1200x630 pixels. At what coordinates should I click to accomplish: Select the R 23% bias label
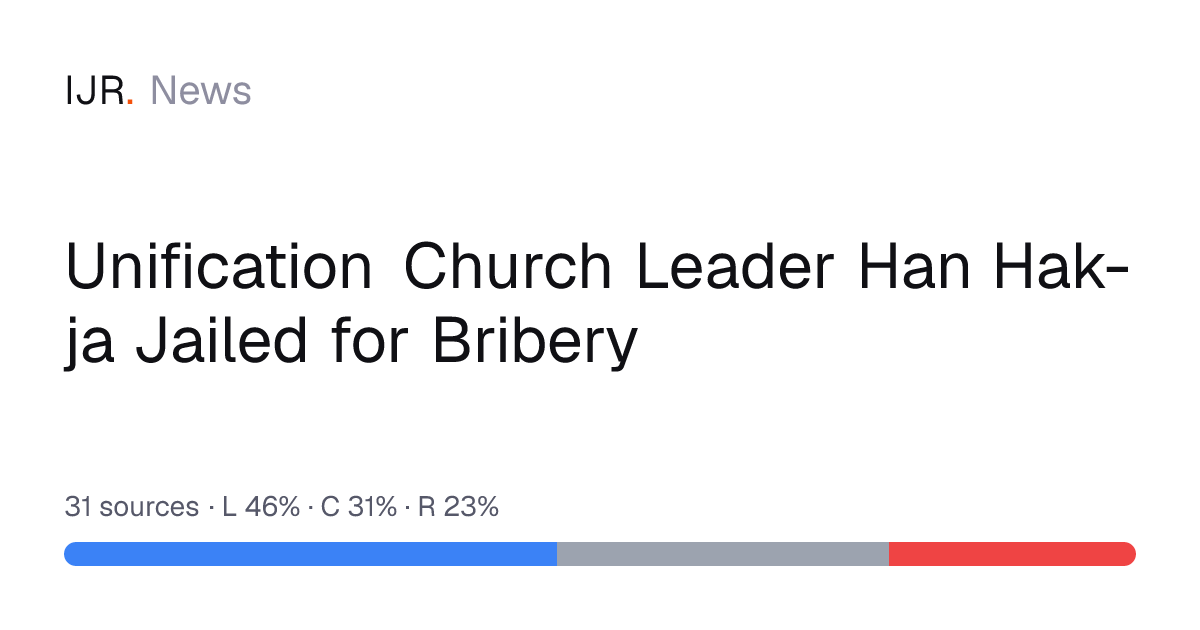point(458,507)
